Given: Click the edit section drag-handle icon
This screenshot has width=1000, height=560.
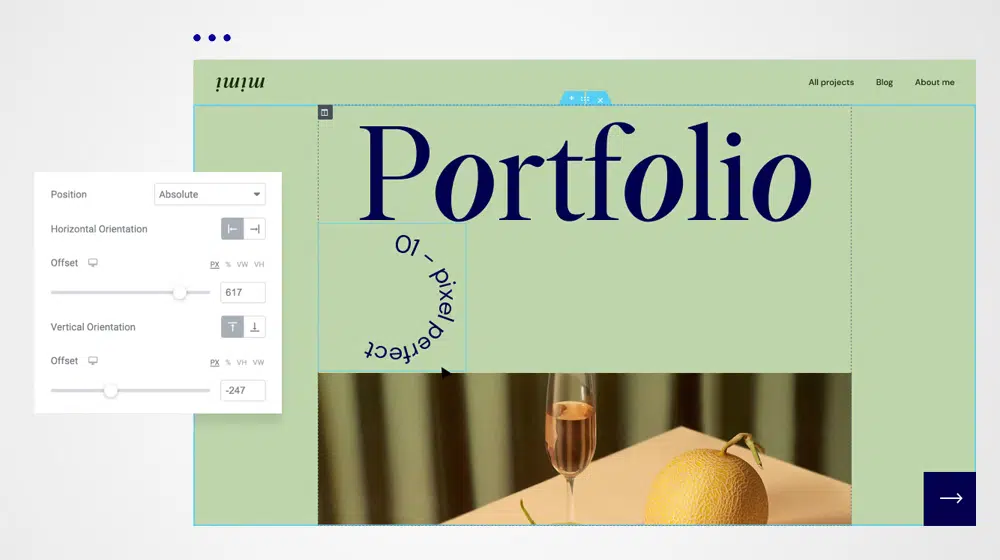Looking at the screenshot, I should [x=585, y=99].
